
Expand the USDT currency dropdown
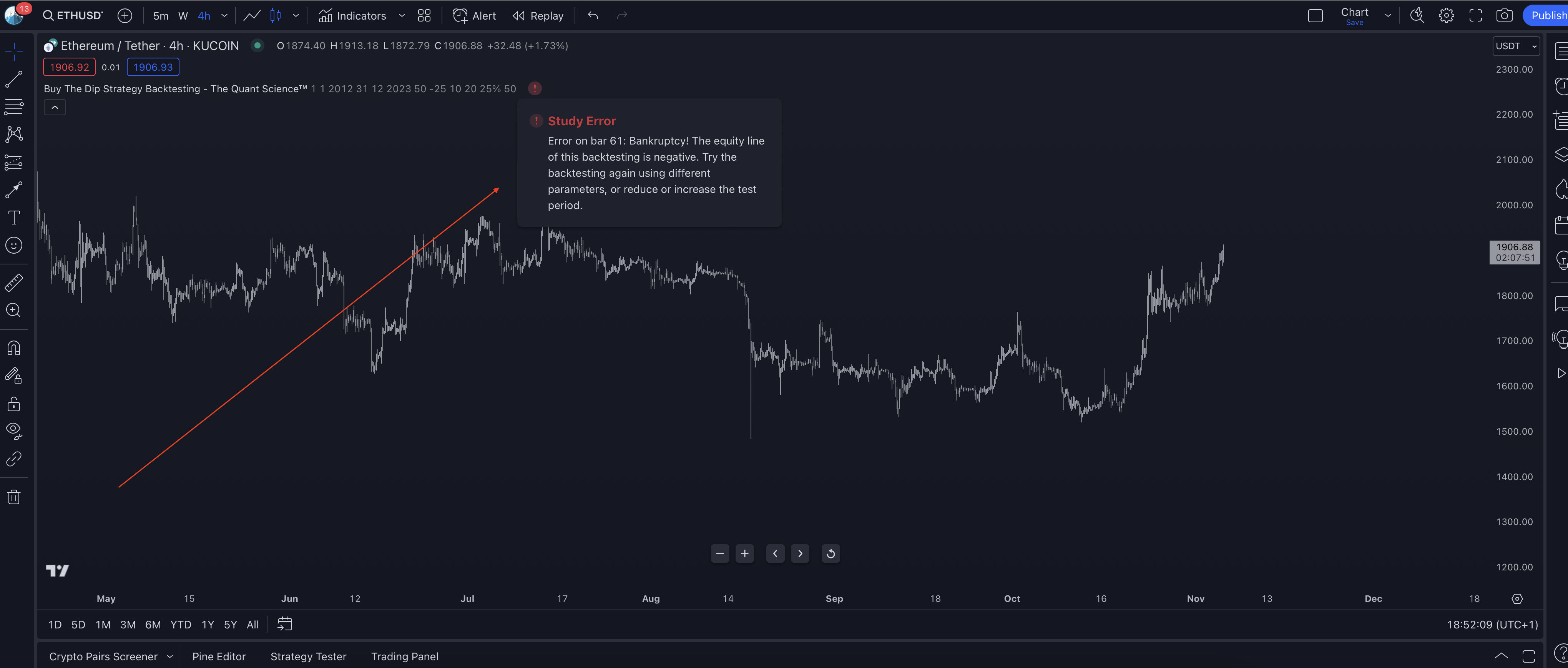coord(1516,46)
